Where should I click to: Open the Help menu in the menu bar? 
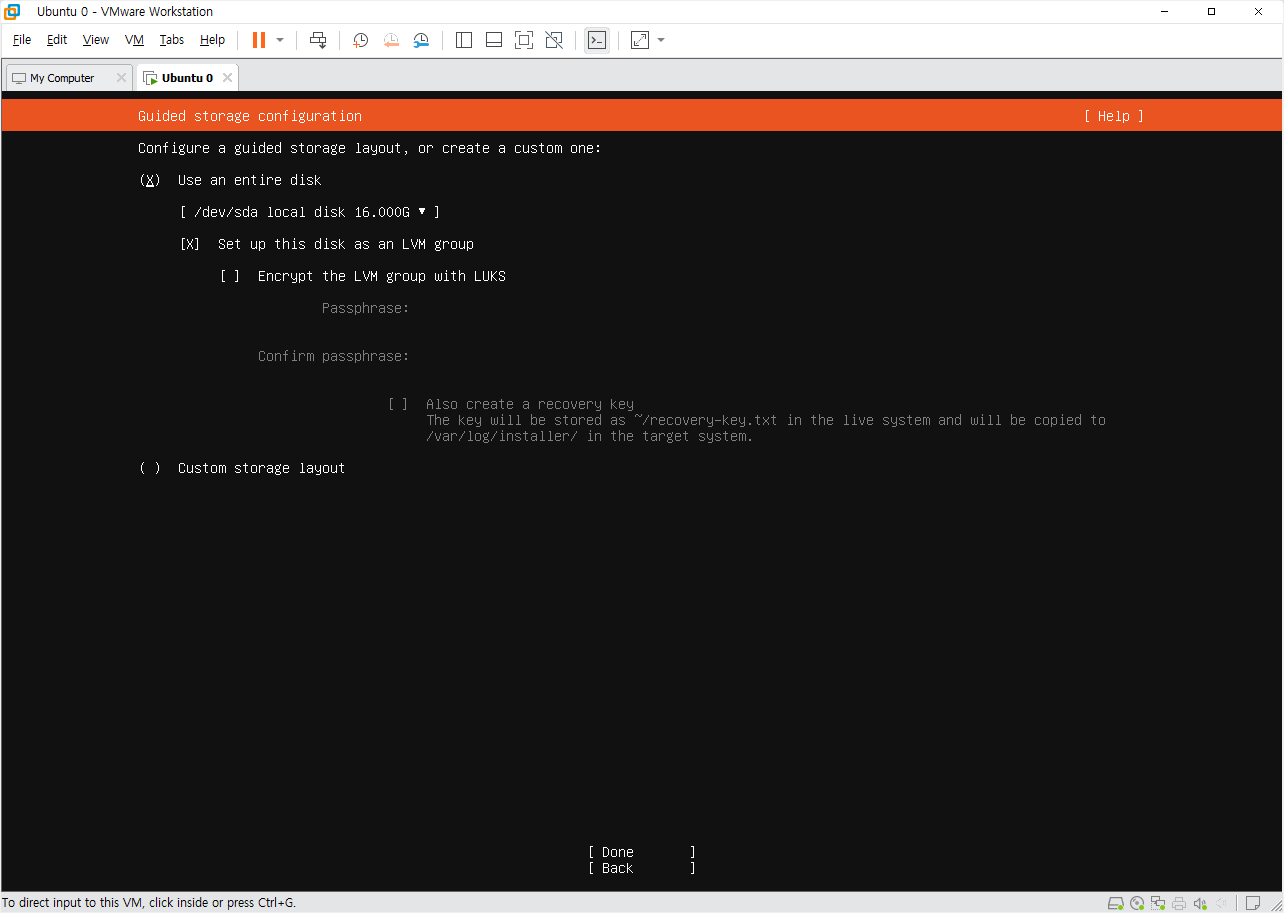(x=212, y=40)
